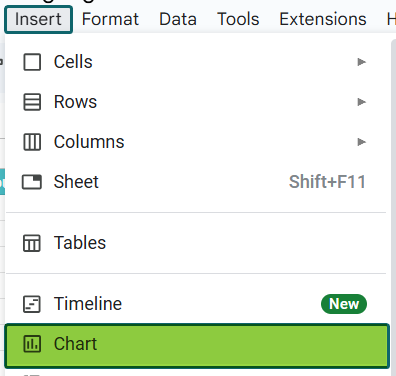Click the Columns icon in the menu
396x376 pixels.
[32, 142]
